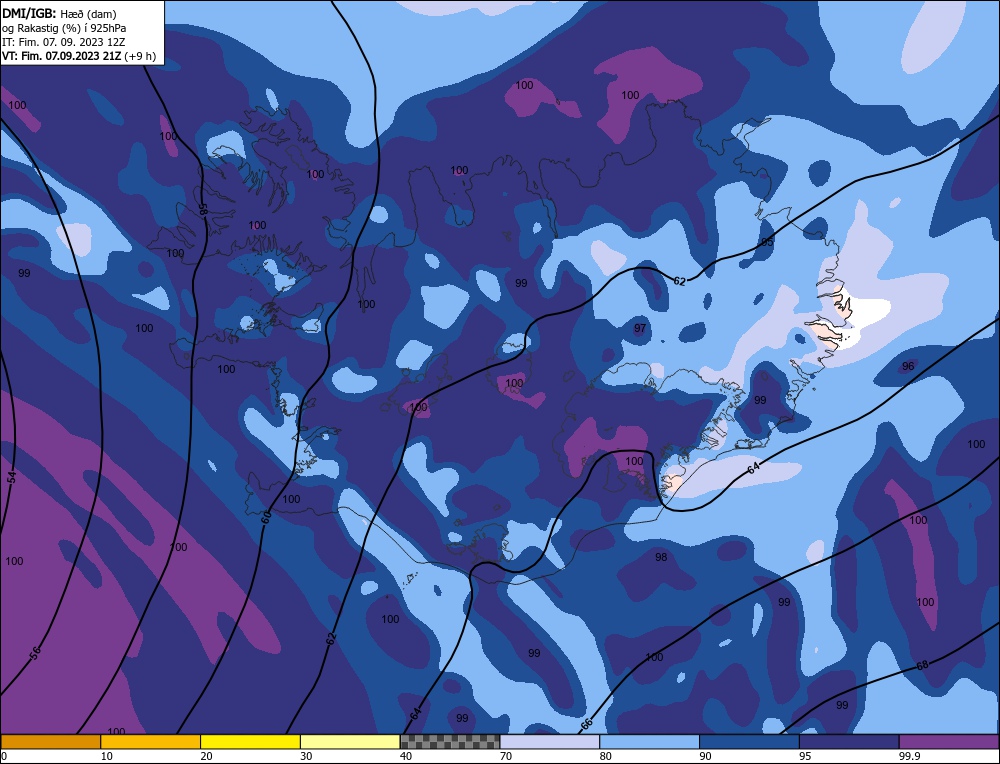The height and width of the screenshot is (764, 1000).
Task: Click the checkered gray 40–70 legend swatch
Action: 450,741
